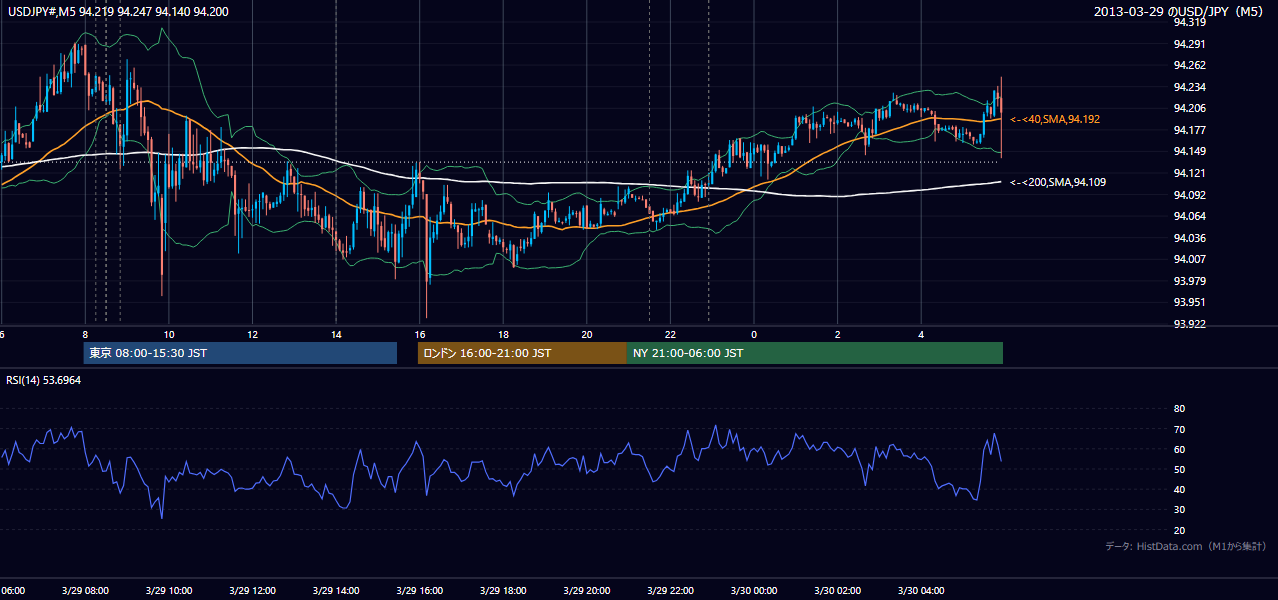The height and width of the screenshot is (600, 1278).
Task: Click hour tick 12 under price chart
Action: [252, 334]
